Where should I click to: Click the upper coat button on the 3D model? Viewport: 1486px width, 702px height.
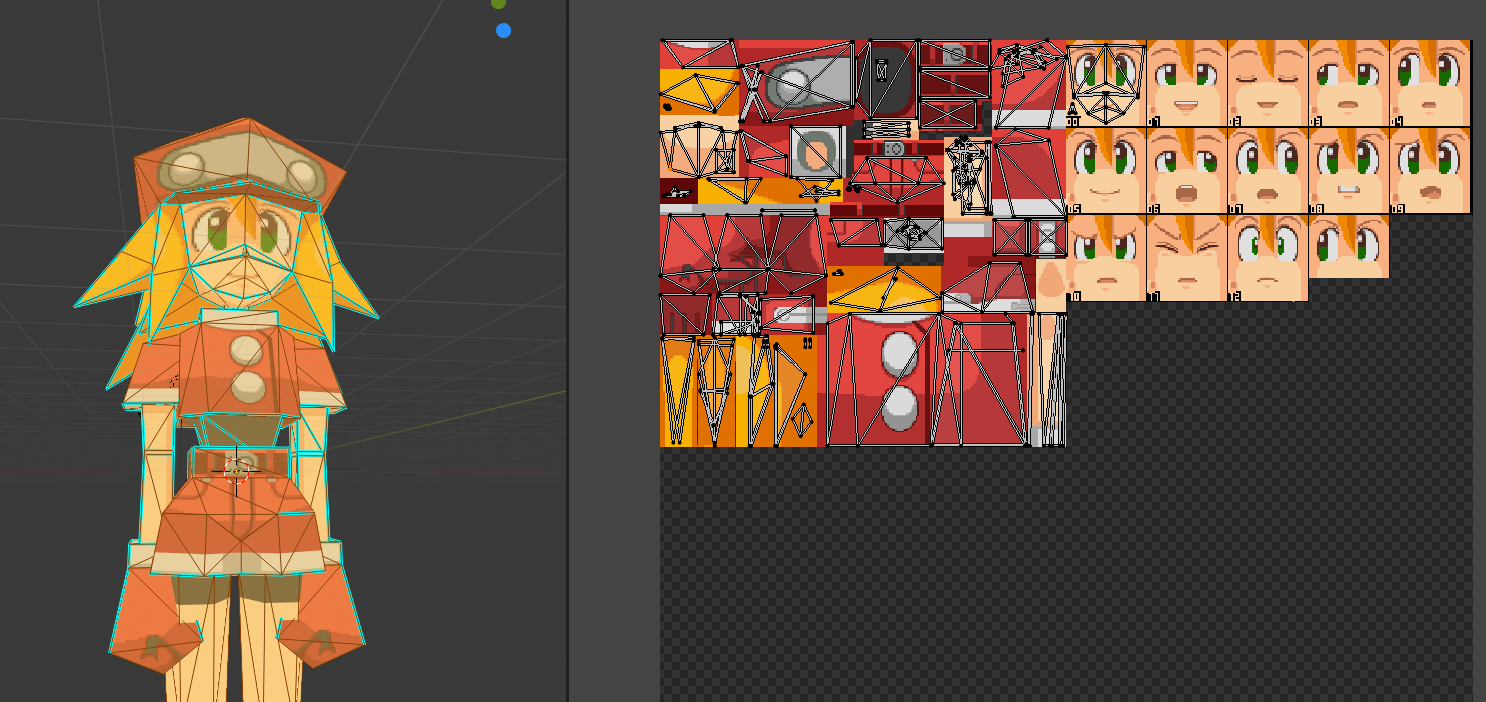click(x=246, y=349)
